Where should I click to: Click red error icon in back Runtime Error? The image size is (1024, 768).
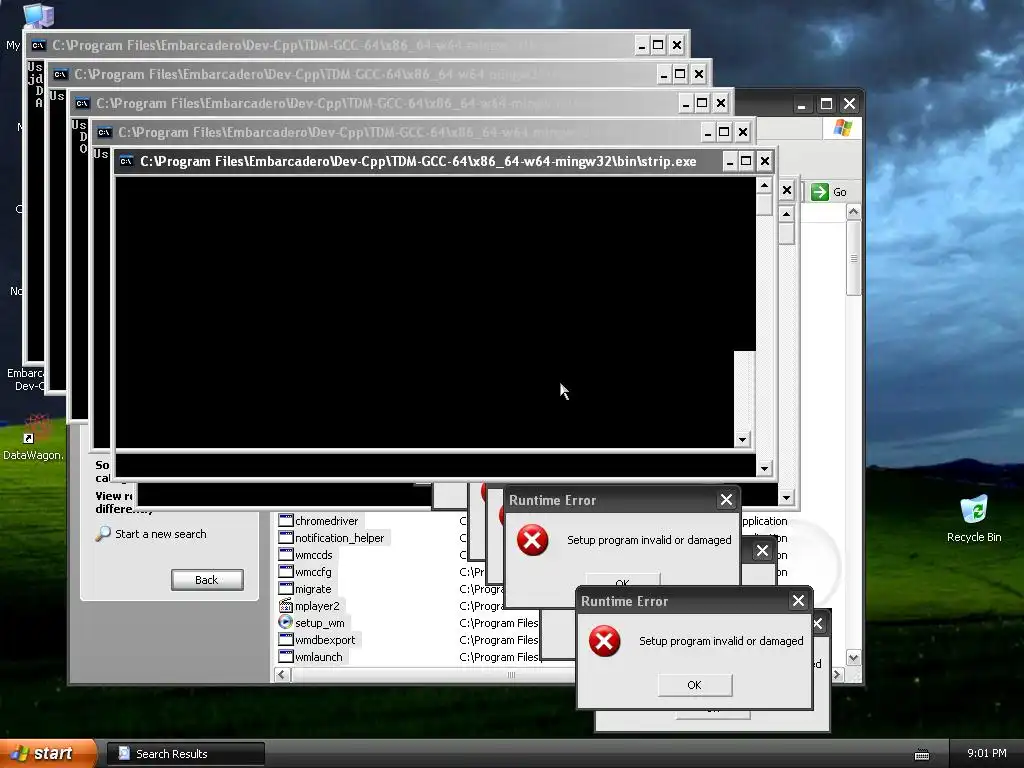pos(533,540)
